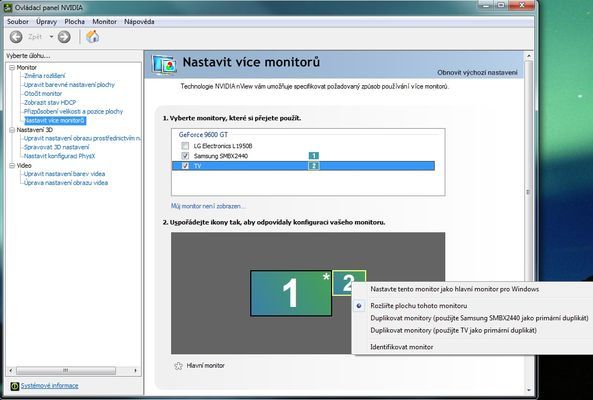The height and width of the screenshot is (400, 593).
Task: Toggle the TV monitor checkbox
Action: point(185,166)
